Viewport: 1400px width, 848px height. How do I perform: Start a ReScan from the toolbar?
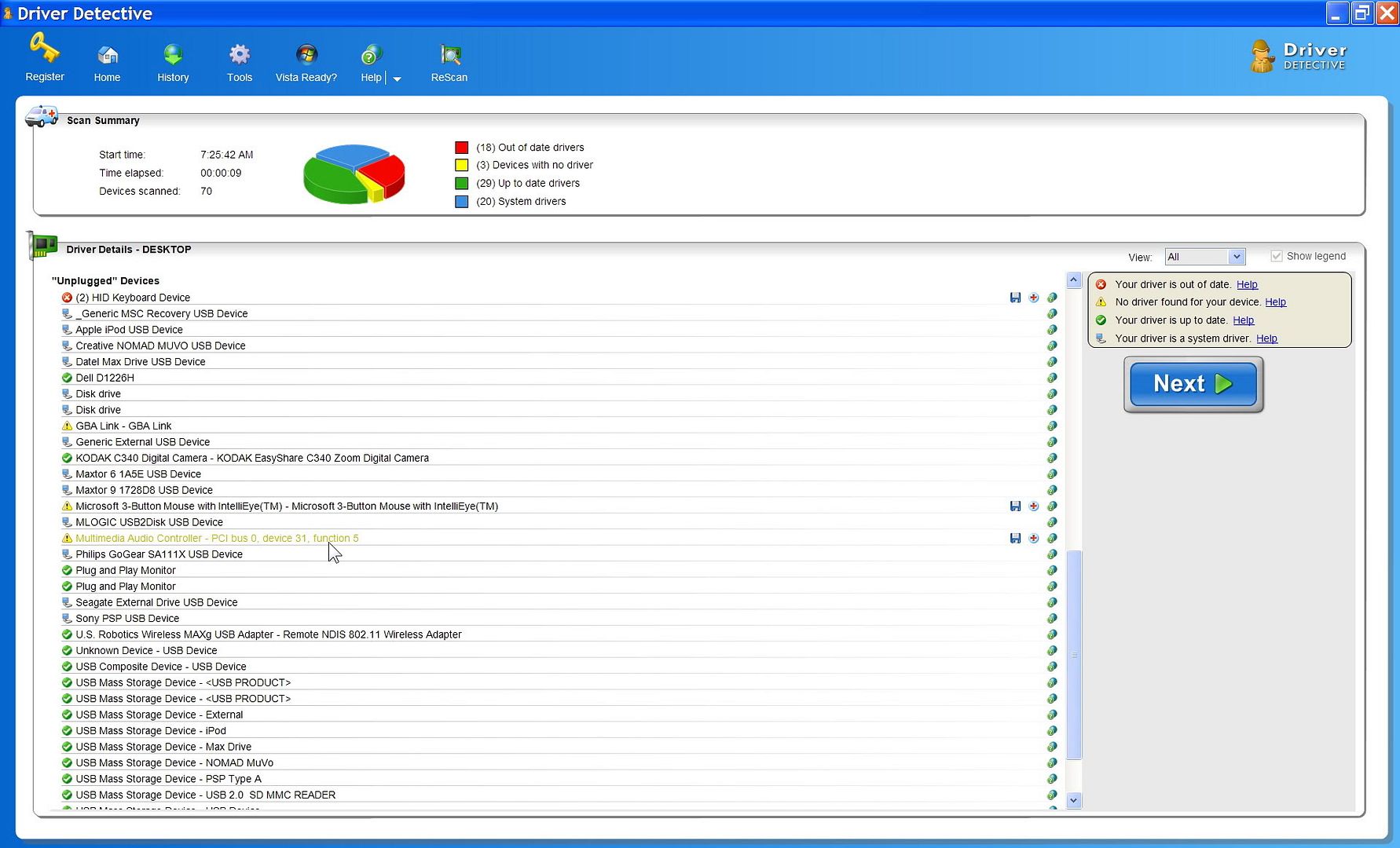(x=449, y=64)
